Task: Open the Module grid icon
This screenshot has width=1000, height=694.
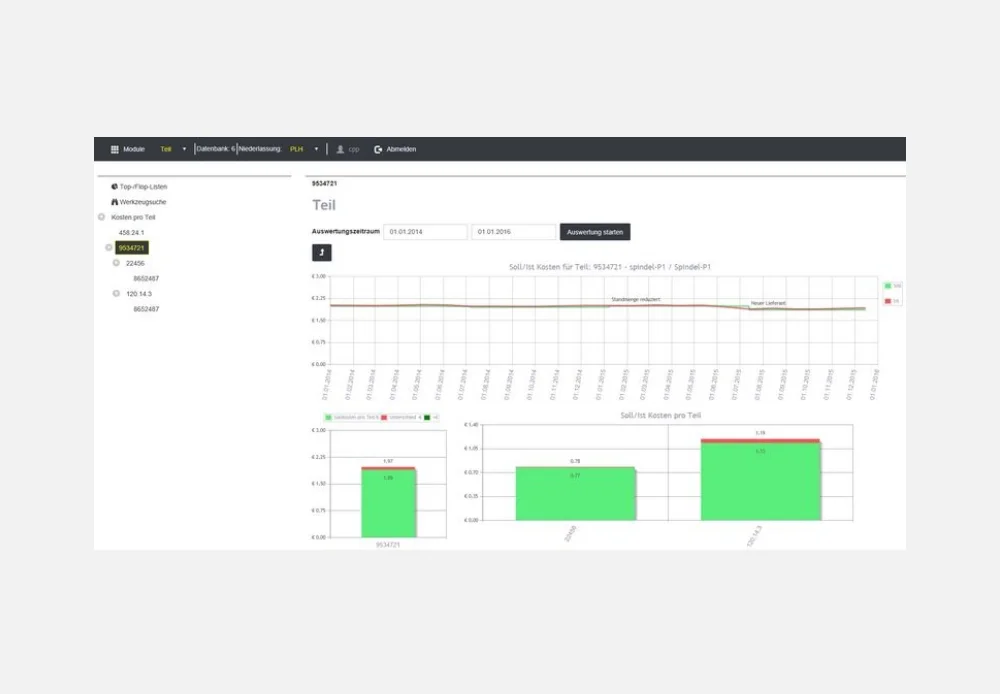Action: pos(115,149)
